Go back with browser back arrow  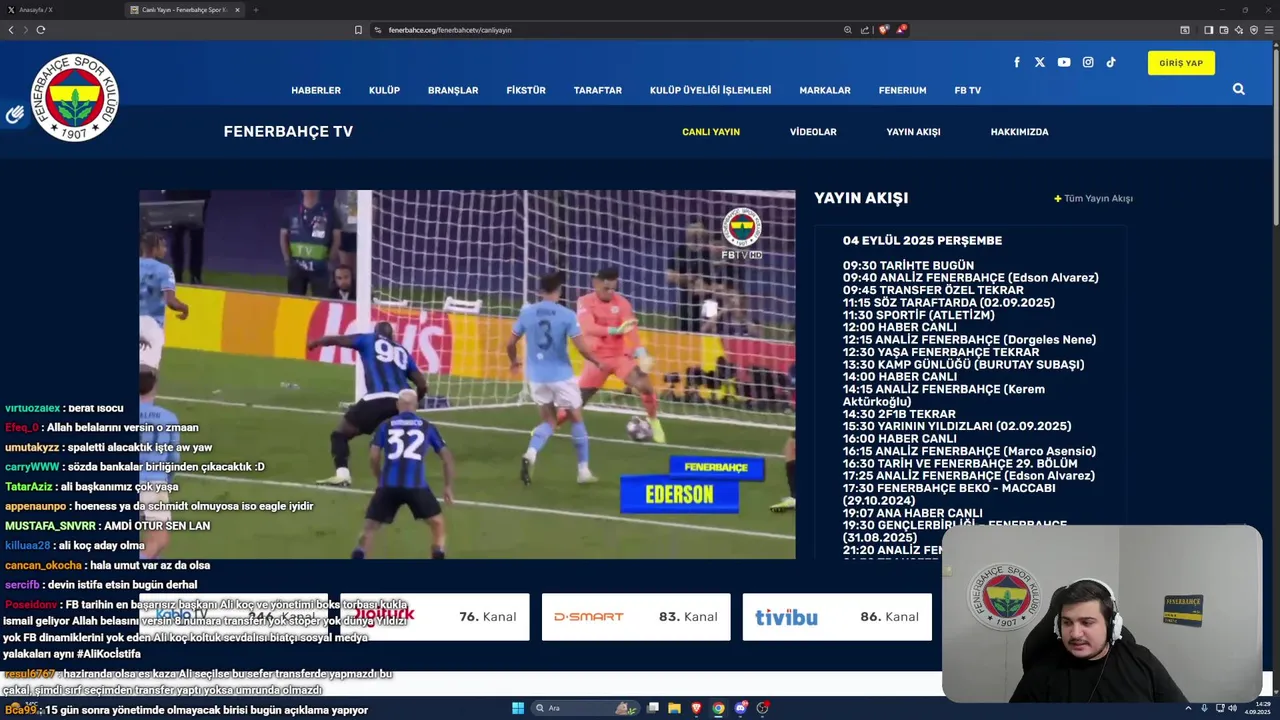11,30
